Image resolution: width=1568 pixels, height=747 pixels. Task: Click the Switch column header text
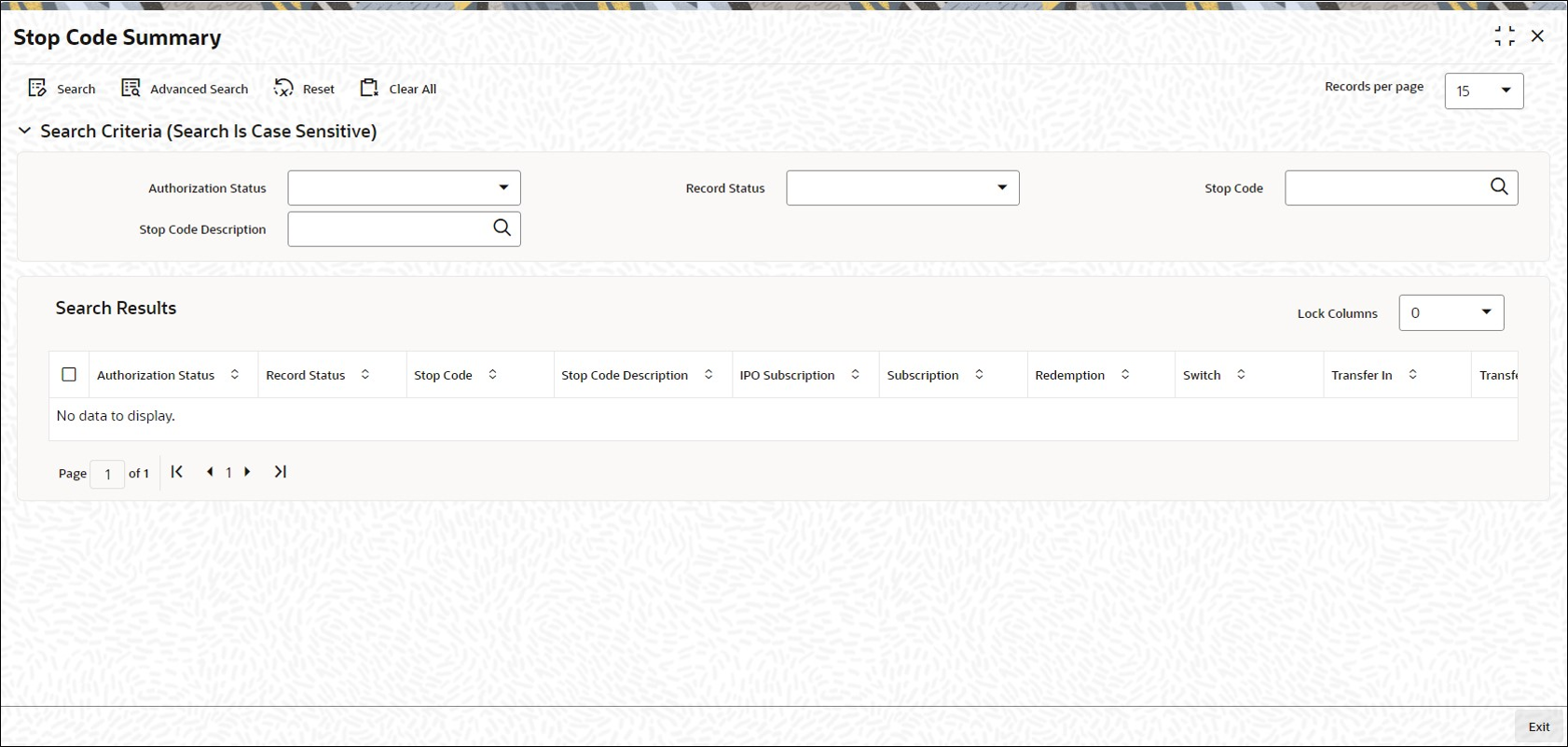(x=1202, y=375)
